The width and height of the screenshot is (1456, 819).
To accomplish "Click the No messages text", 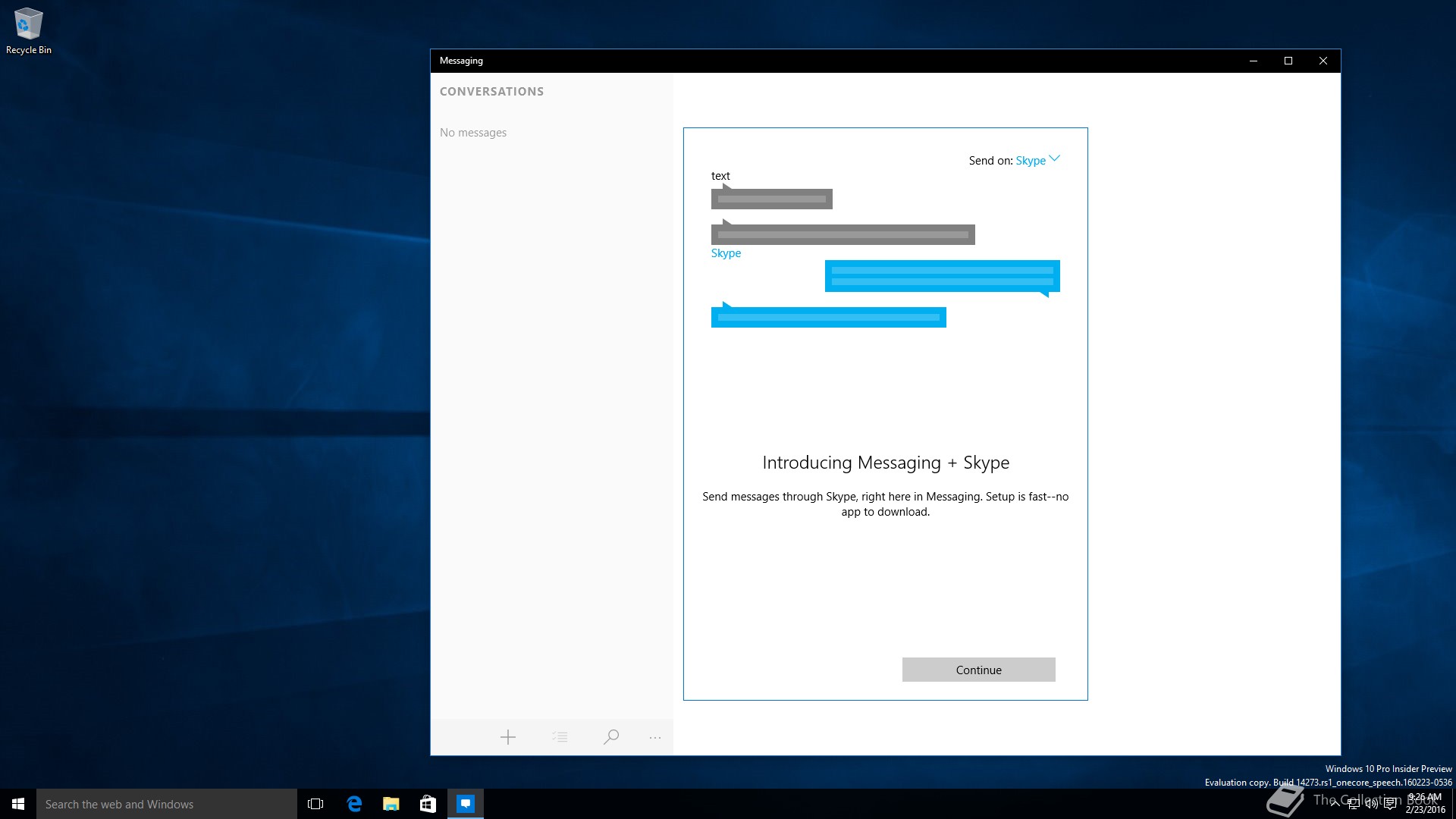I will pyautogui.click(x=473, y=133).
